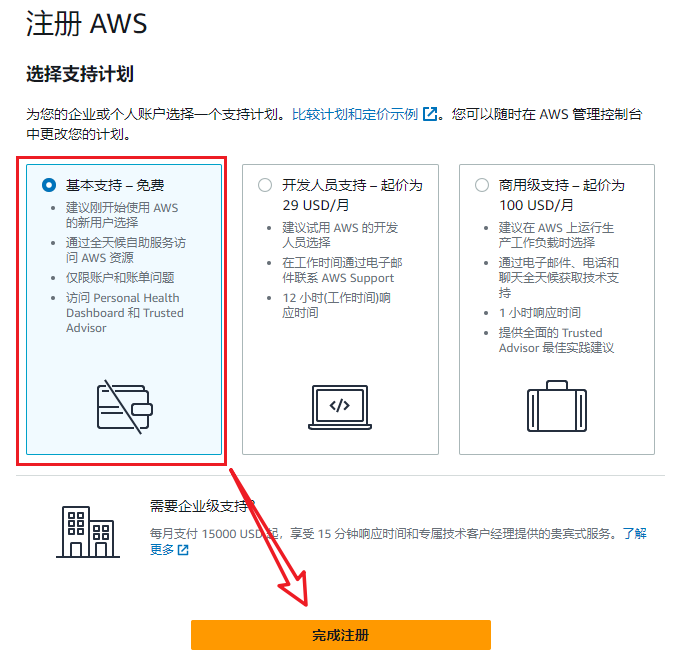Click the 仅限账户和账单问题 bullet text
Screen dimensions: 686x652
tap(120, 277)
